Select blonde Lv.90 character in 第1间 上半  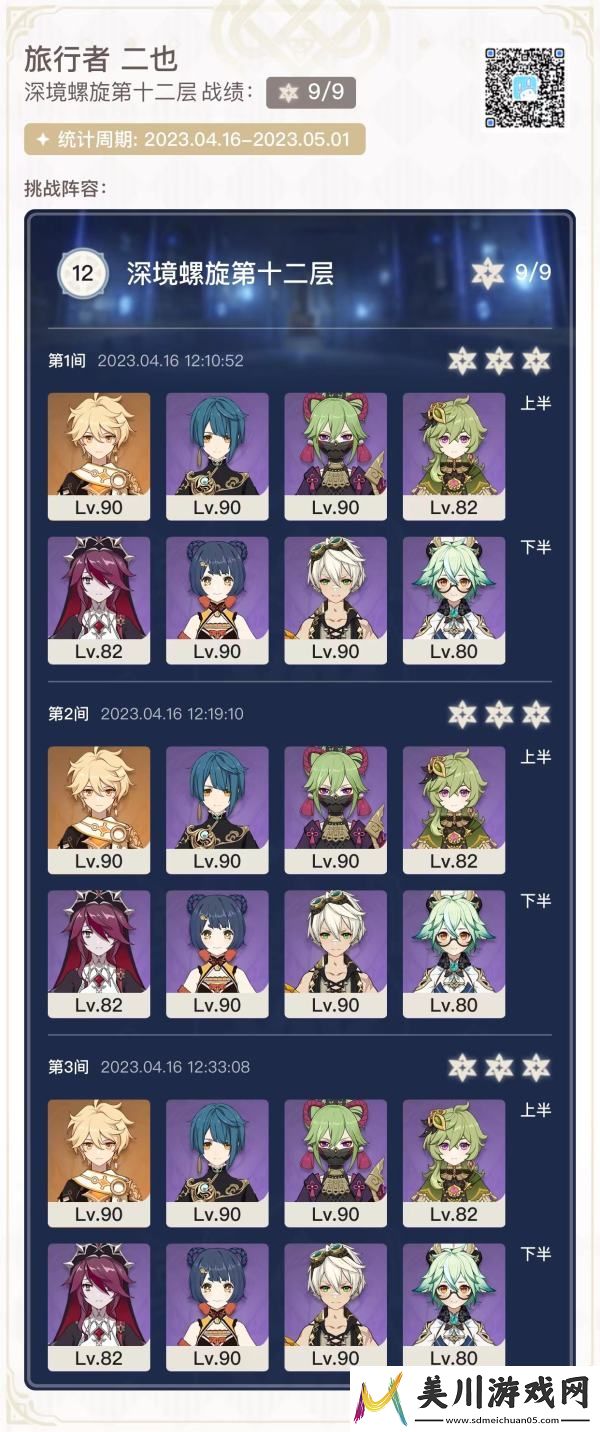pos(99,457)
